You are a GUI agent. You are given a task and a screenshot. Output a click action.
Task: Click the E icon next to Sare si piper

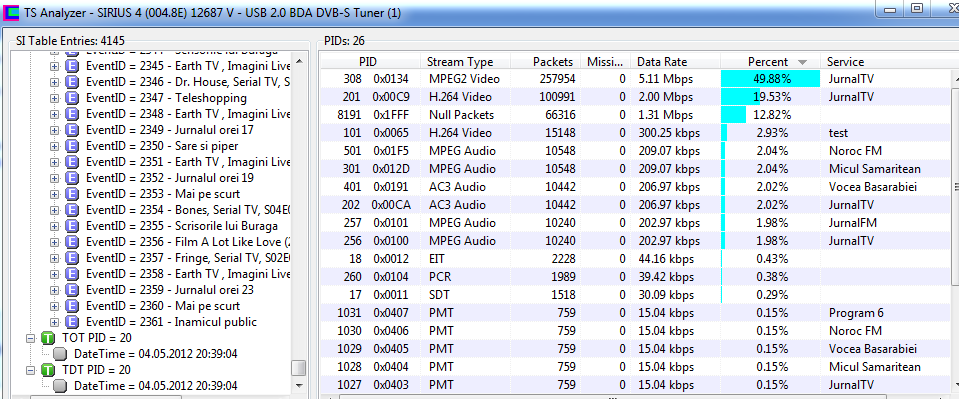coord(73,146)
